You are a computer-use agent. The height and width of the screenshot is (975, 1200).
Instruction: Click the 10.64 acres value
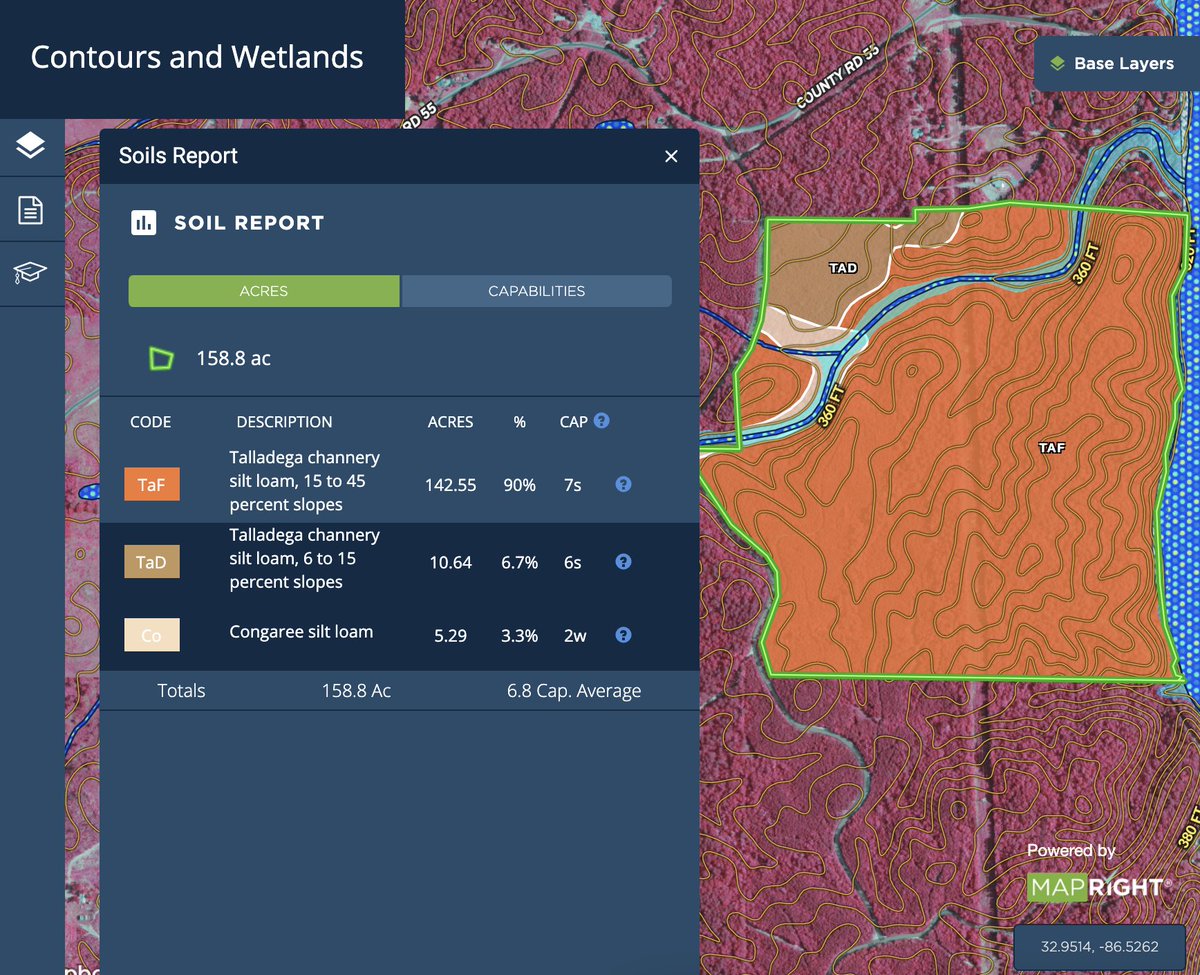(x=450, y=563)
